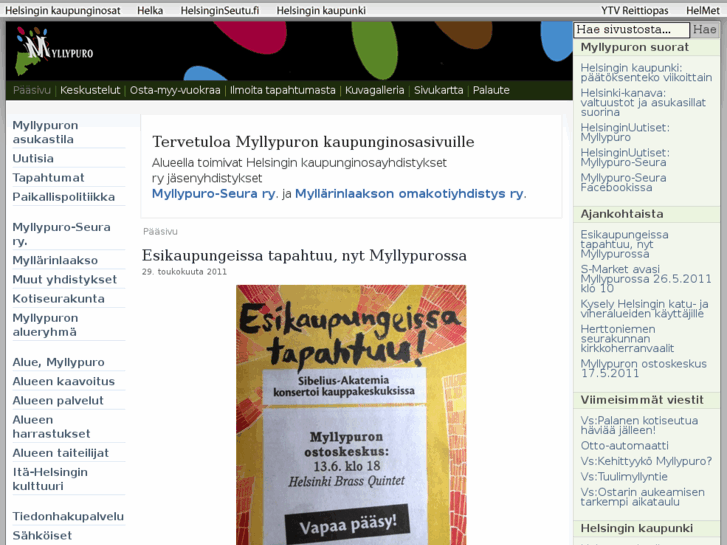Follow Myllärinlaakson omakotiyhdistys ry. link

410,193
